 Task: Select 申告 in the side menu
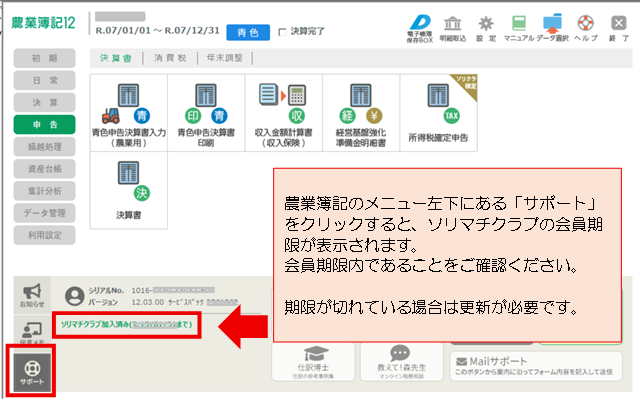[x=44, y=125]
